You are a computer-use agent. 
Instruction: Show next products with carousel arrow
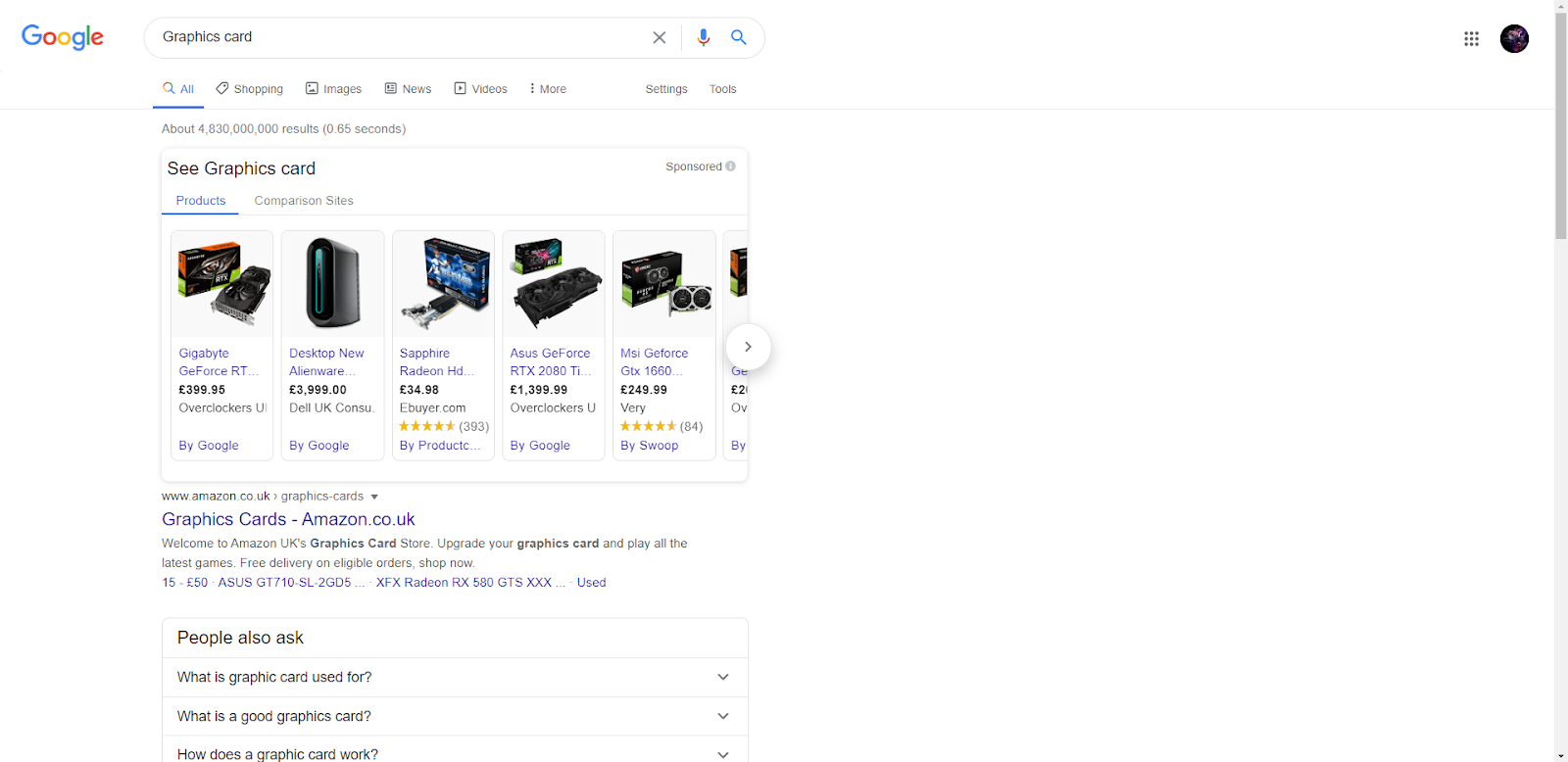[x=748, y=347]
